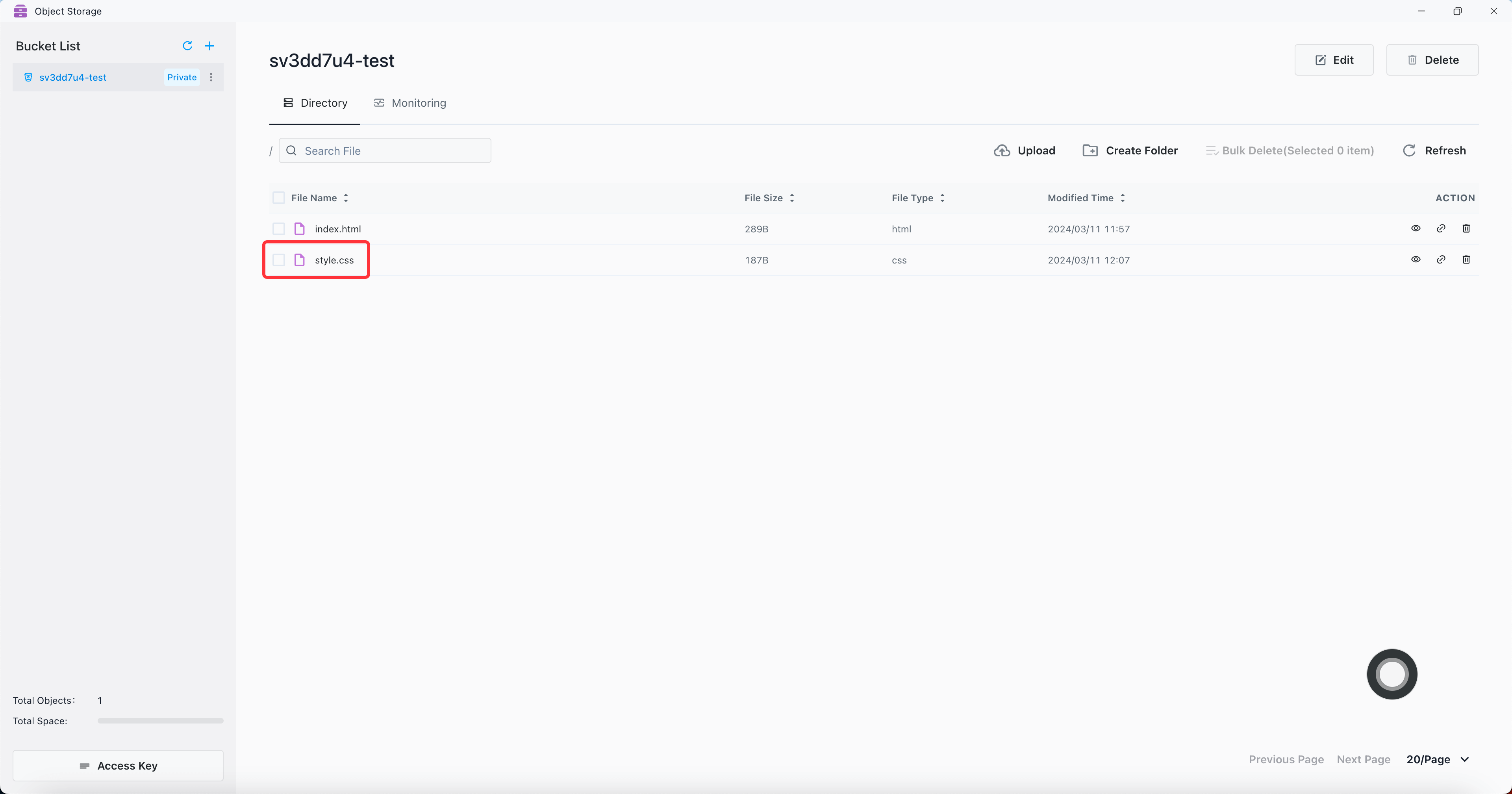This screenshot has height=794, width=1512.
Task: Open the 20/Page size dropdown
Action: [1438, 759]
